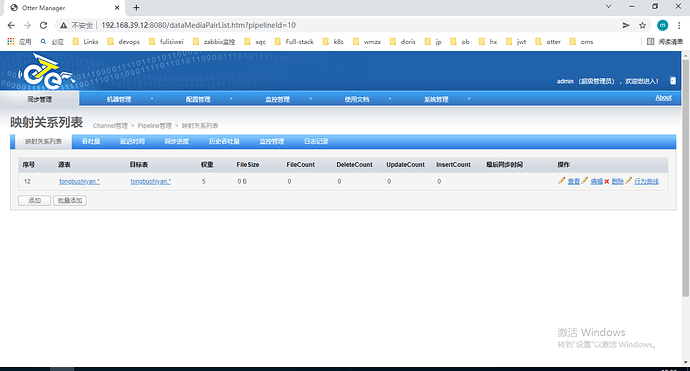Screen dimensions: 690x371
Task: Switch to the 同步进度 tab
Action: coord(176,141)
